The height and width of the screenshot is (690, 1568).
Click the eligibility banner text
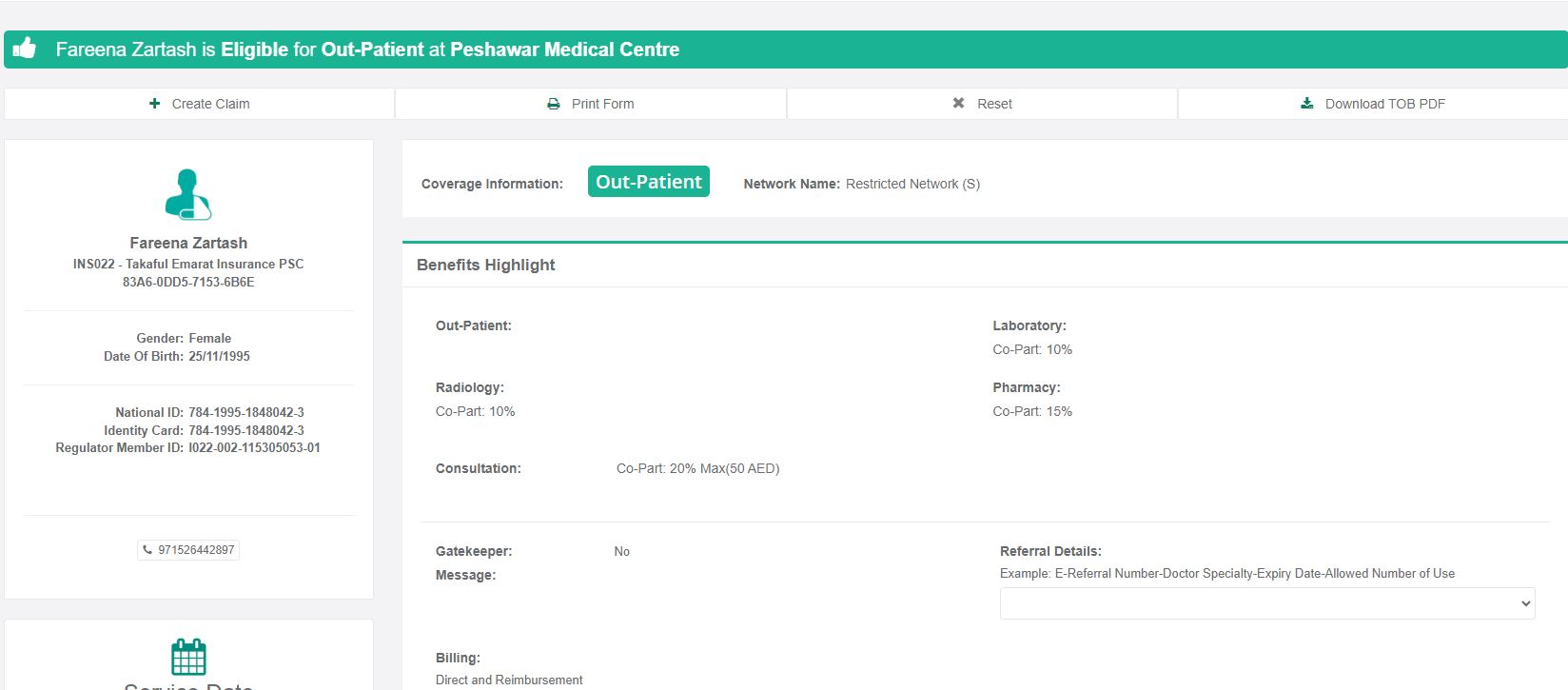[367, 49]
